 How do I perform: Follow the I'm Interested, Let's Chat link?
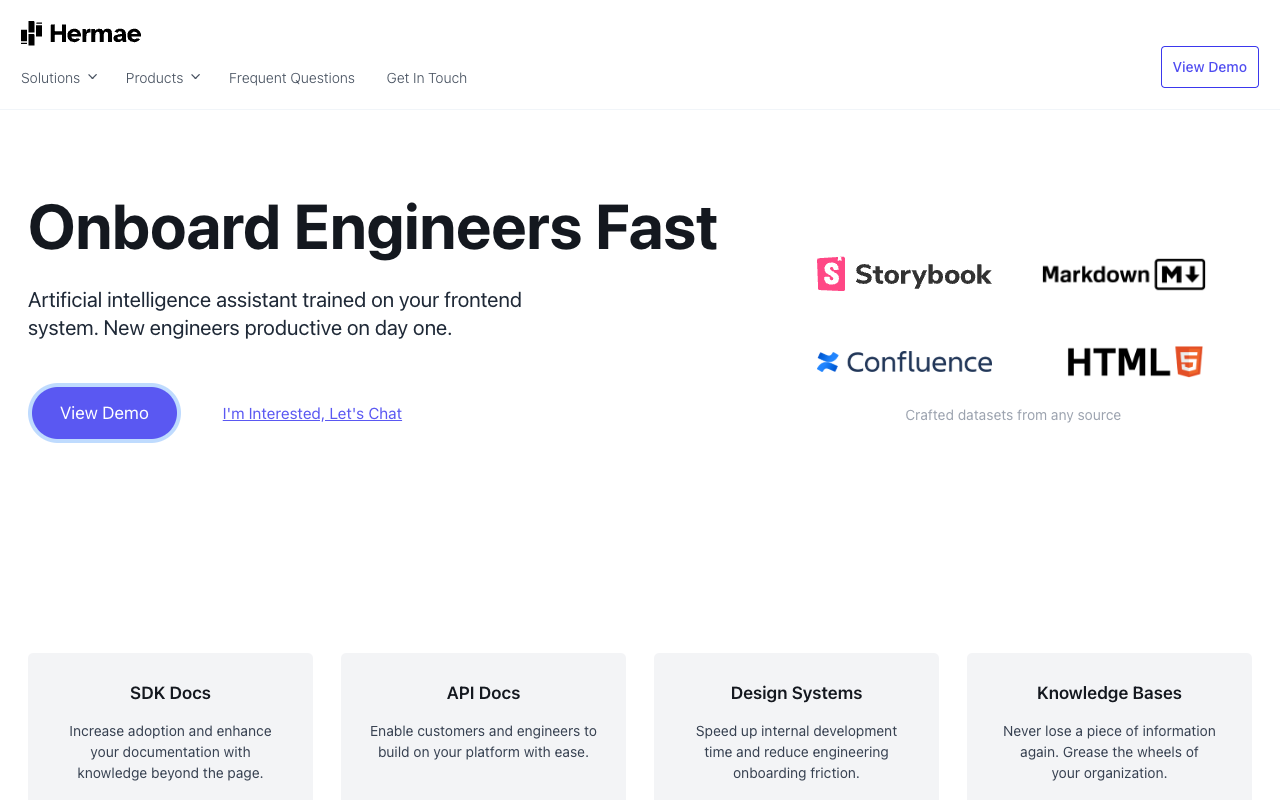click(312, 414)
